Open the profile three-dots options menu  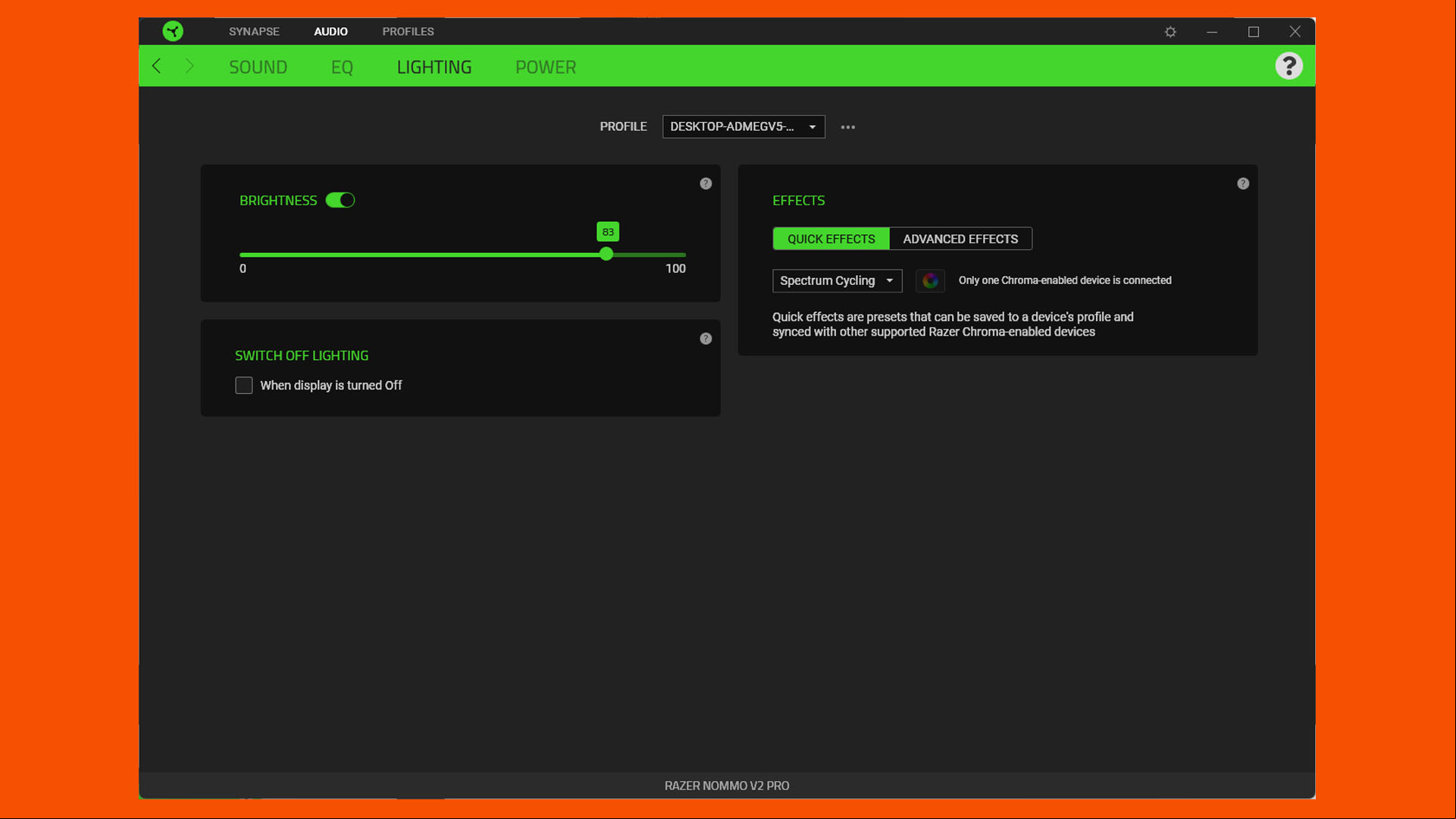click(848, 127)
